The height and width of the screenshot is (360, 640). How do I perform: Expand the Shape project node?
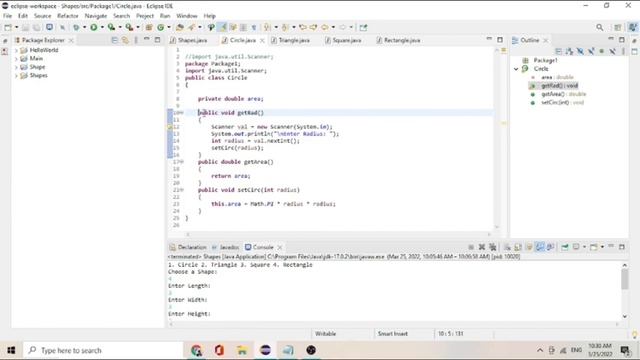point(16,67)
